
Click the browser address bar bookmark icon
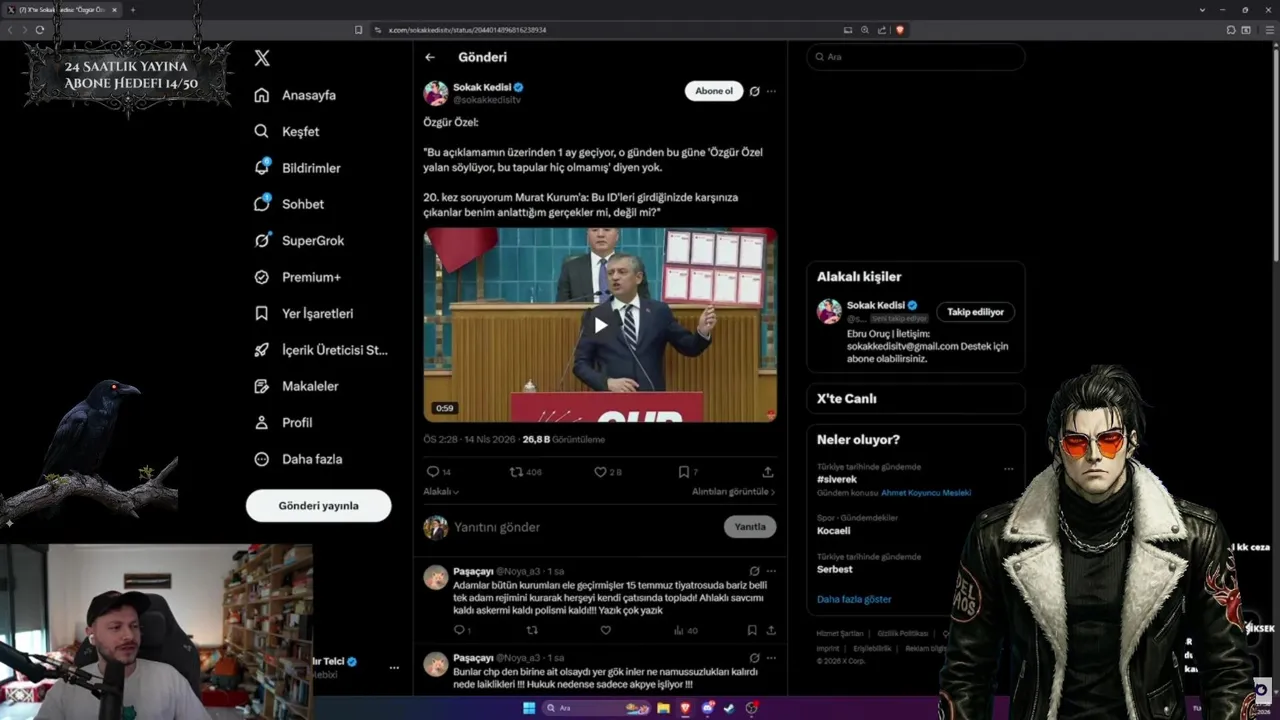[x=358, y=30]
